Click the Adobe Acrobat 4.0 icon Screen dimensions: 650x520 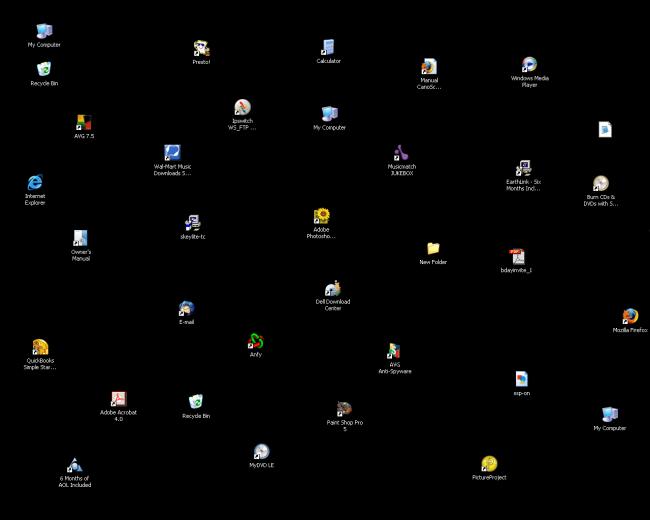[118, 399]
